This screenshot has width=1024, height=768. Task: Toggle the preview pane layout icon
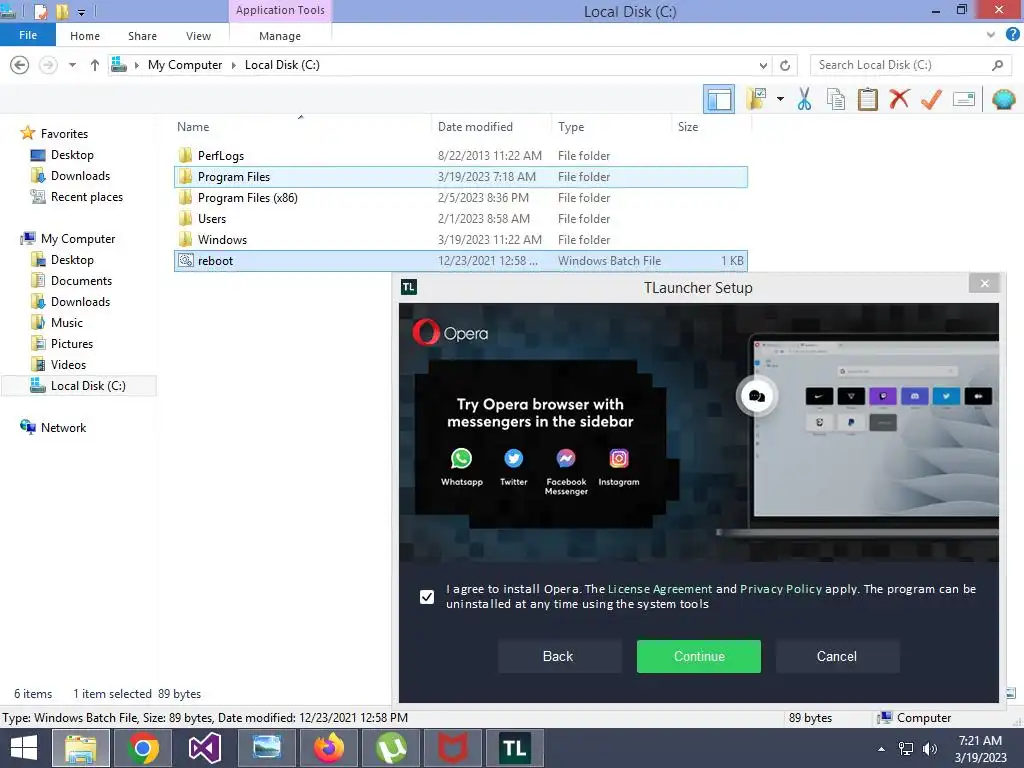[x=719, y=99]
